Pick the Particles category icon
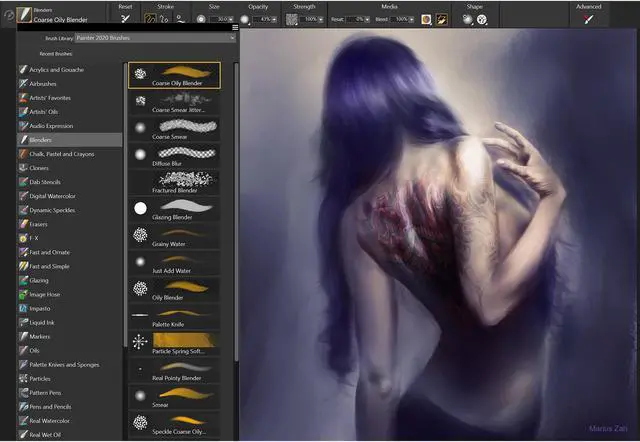 23,378
